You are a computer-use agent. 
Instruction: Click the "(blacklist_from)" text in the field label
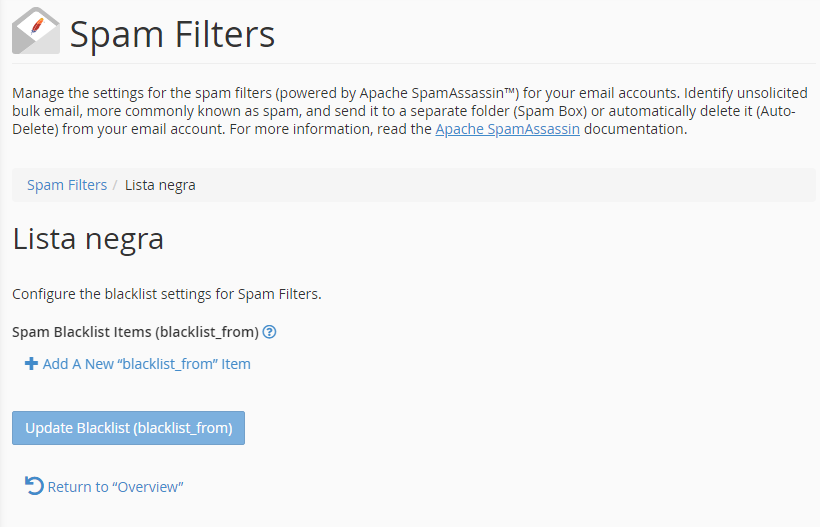pyautogui.click(x=208, y=332)
